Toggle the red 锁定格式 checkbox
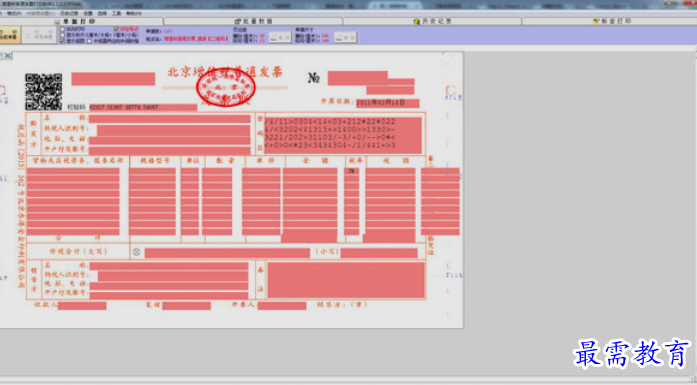697x385 pixels. tap(116, 29)
